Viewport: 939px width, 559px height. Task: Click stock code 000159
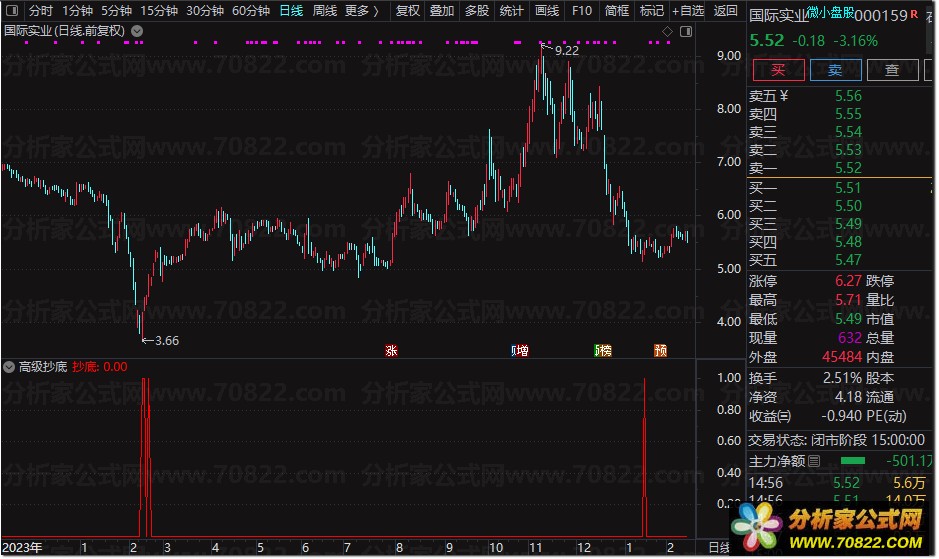[881, 16]
